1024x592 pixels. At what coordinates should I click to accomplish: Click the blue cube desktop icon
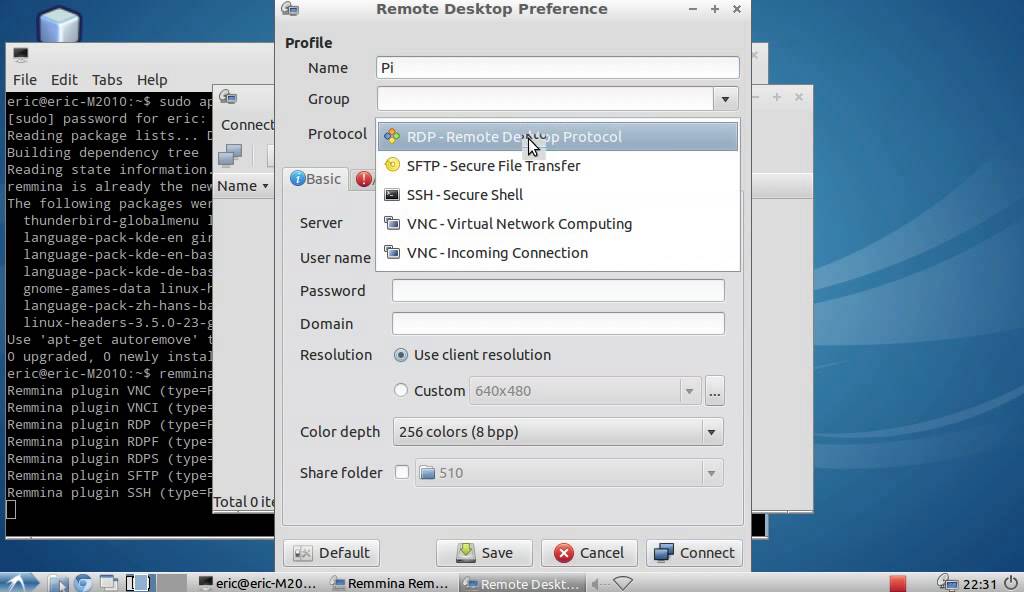pos(59,25)
